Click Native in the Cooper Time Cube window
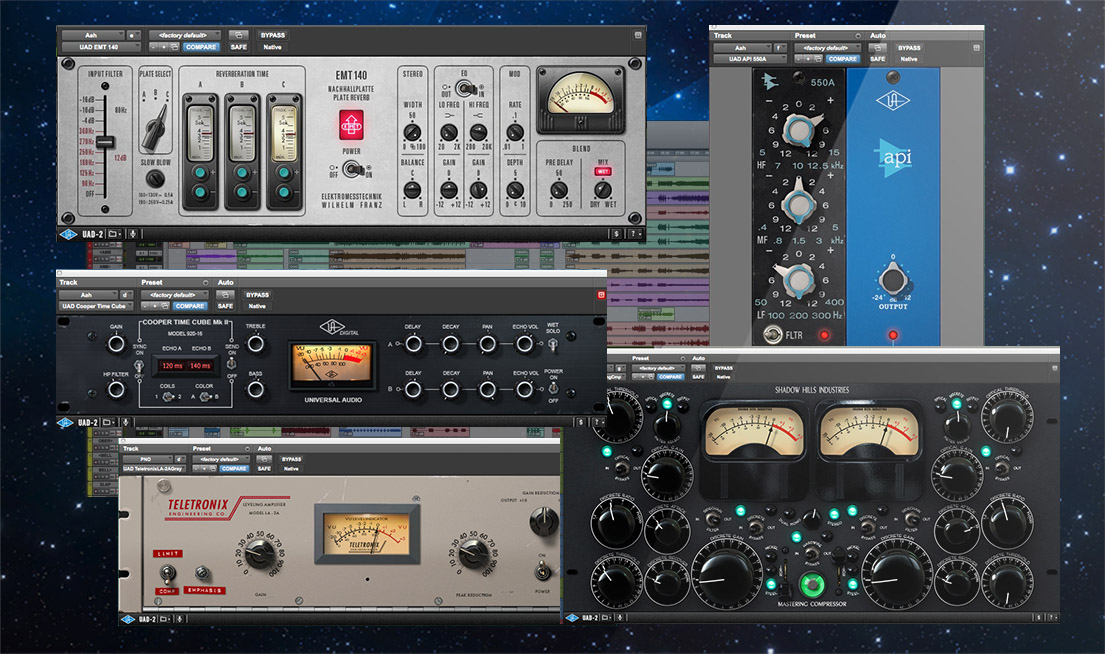Image resolution: width=1105 pixels, height=654 pixels. [257, 306]
